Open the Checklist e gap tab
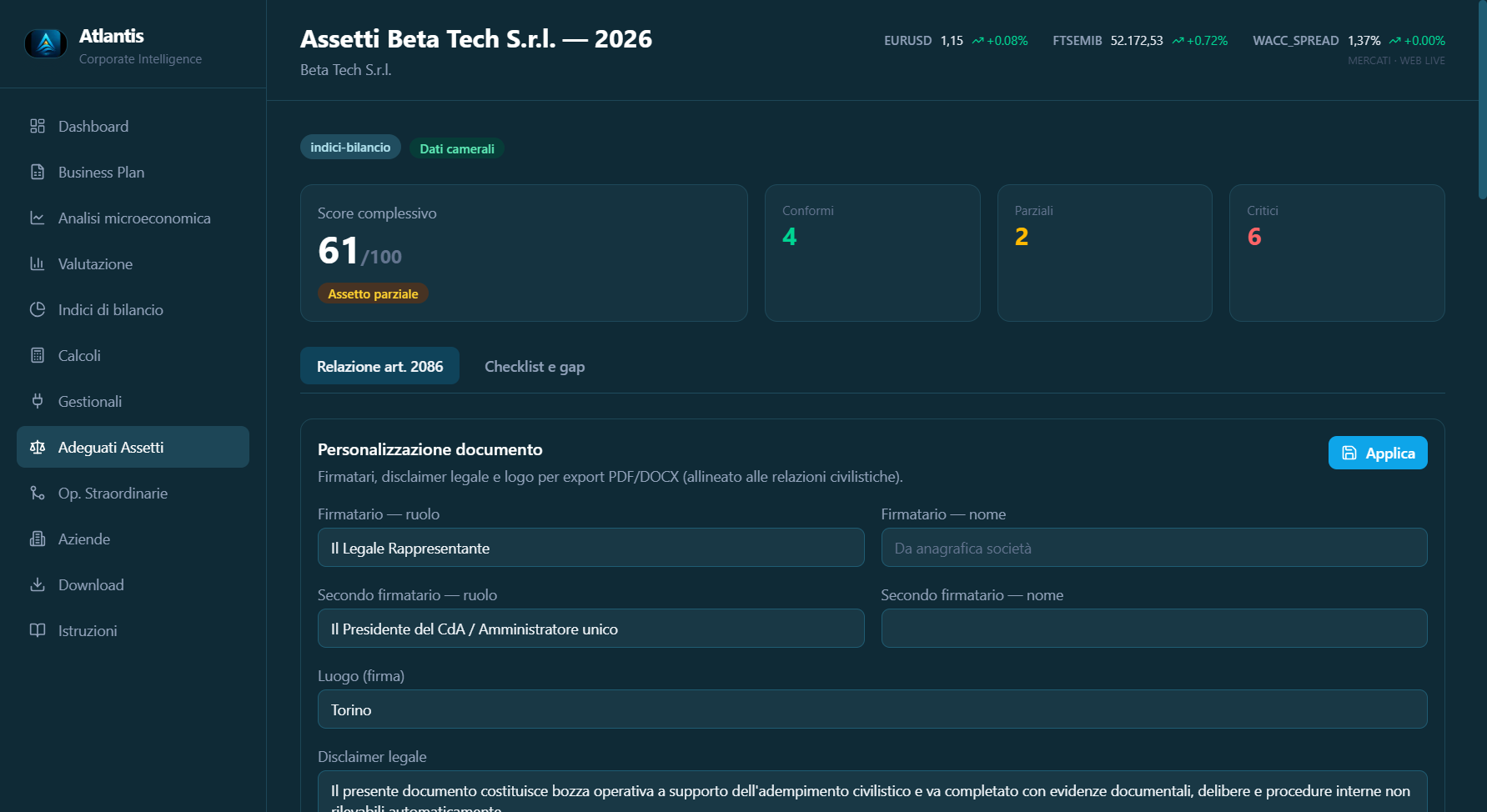The height and width of the screenshot is (812, 1487). (x=535, y=366)
